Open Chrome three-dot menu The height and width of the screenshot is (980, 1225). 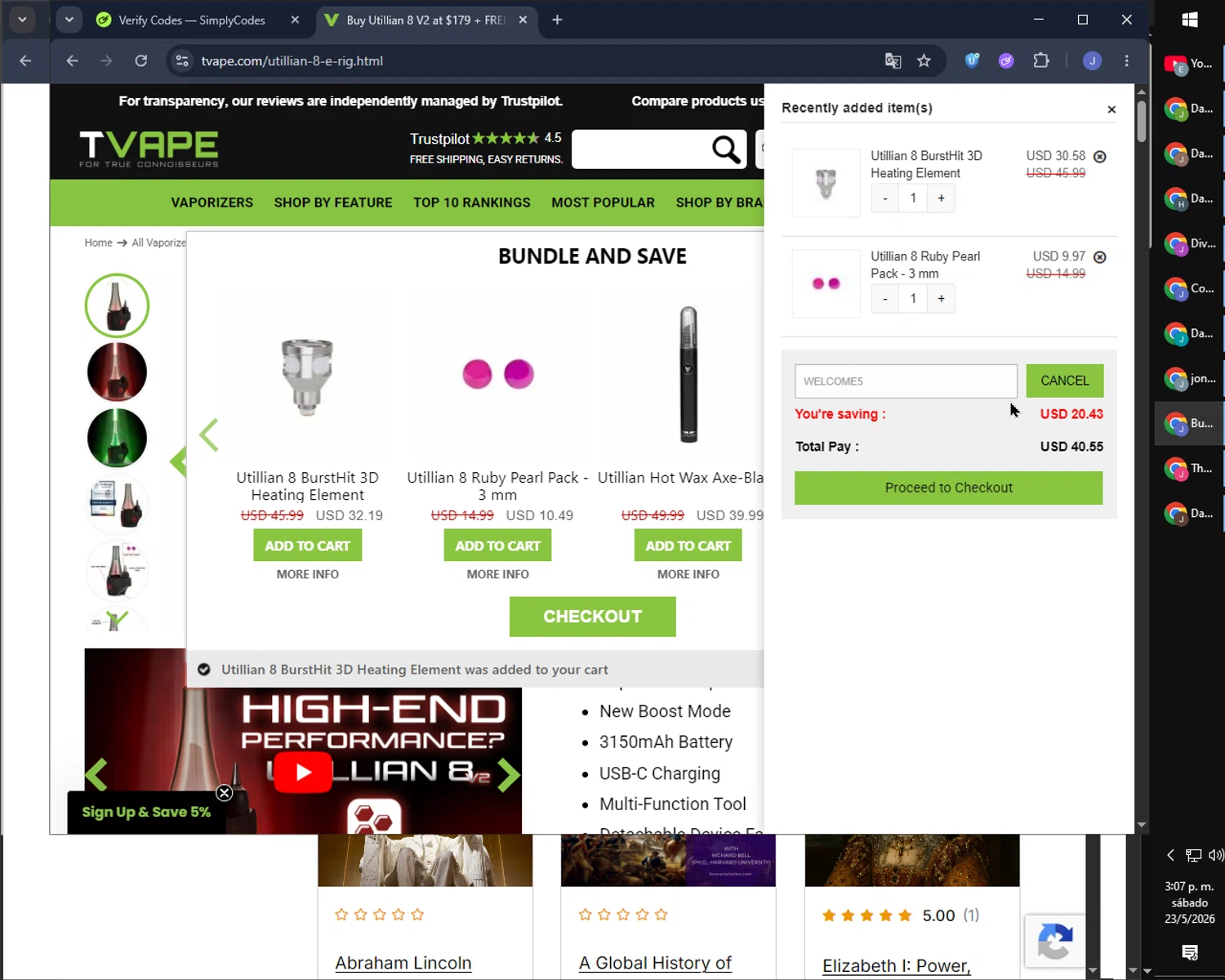point(1127,60)
